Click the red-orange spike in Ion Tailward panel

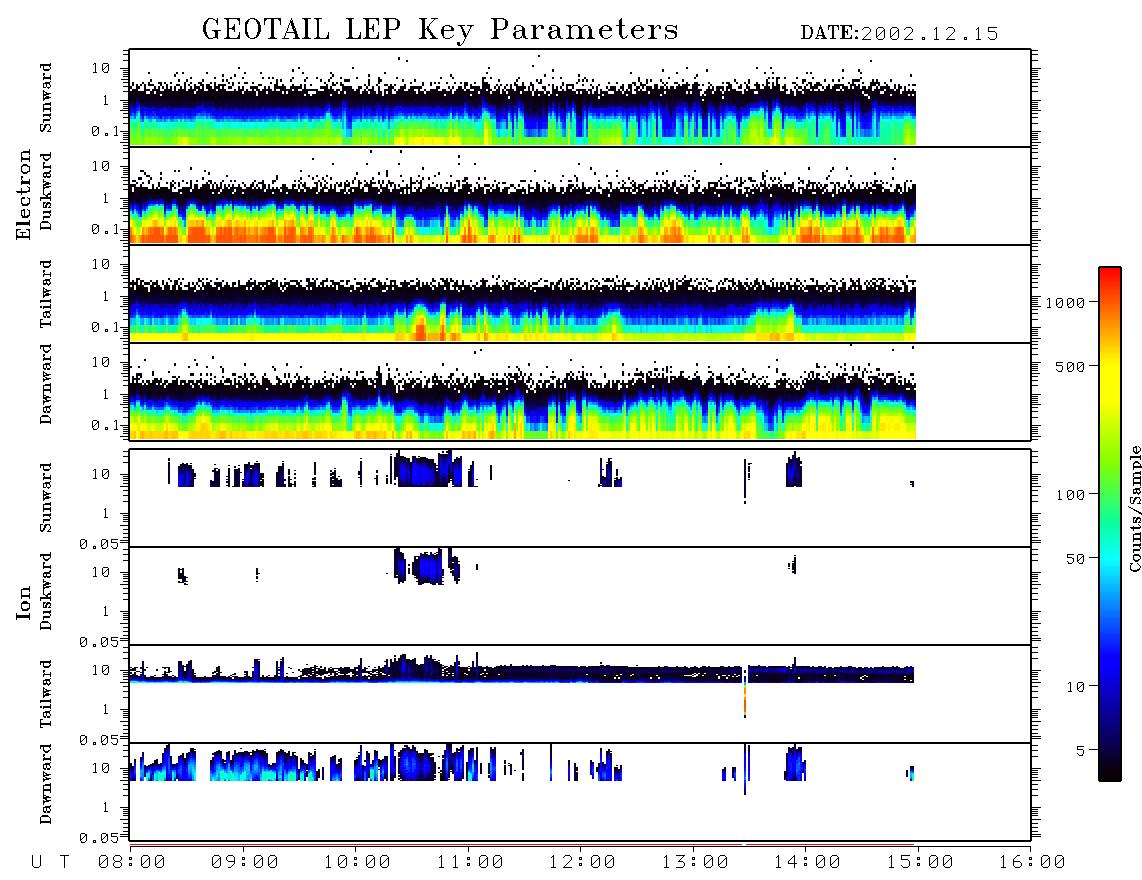(744, 702)
